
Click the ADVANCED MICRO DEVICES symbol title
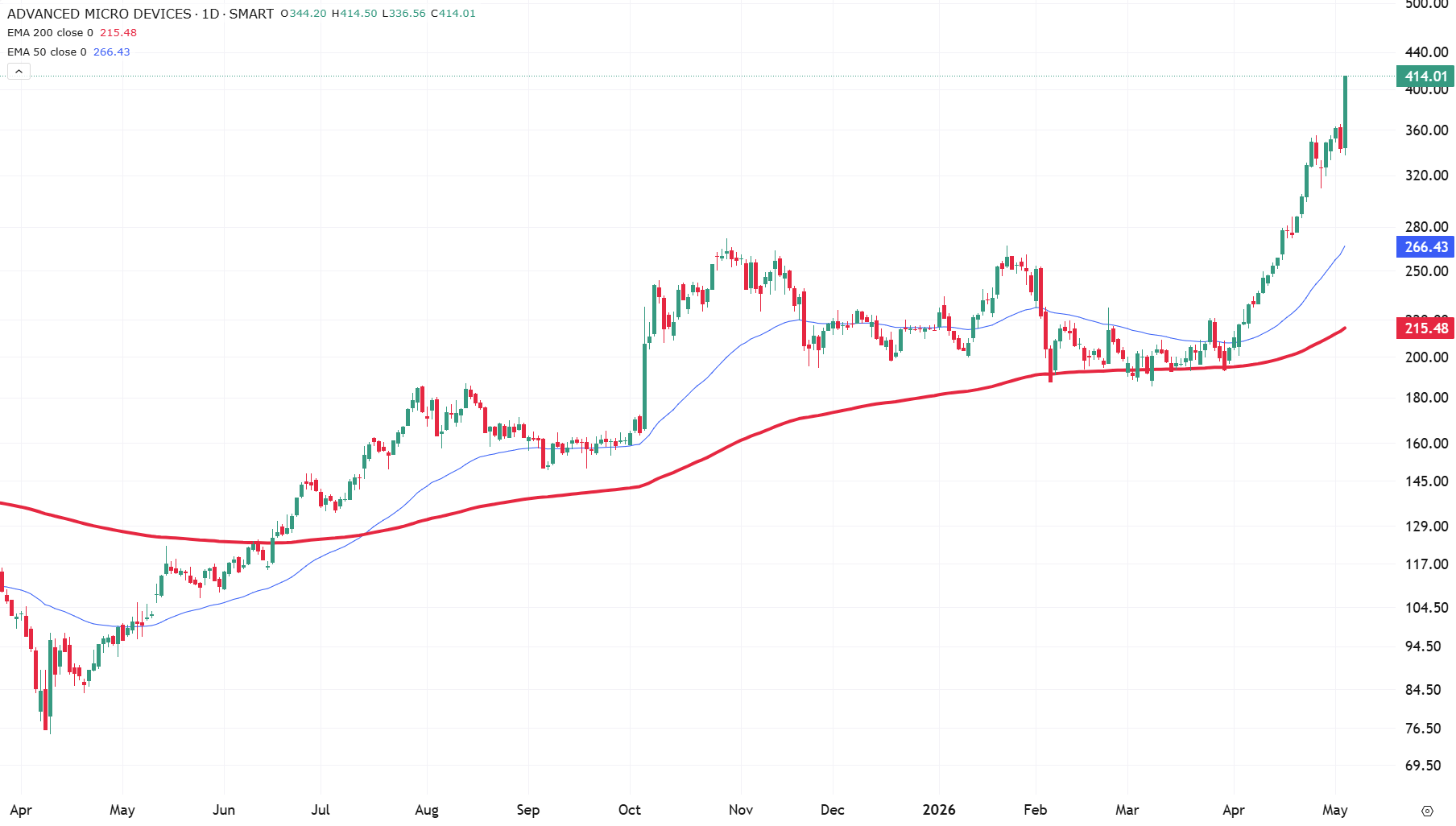99,14
